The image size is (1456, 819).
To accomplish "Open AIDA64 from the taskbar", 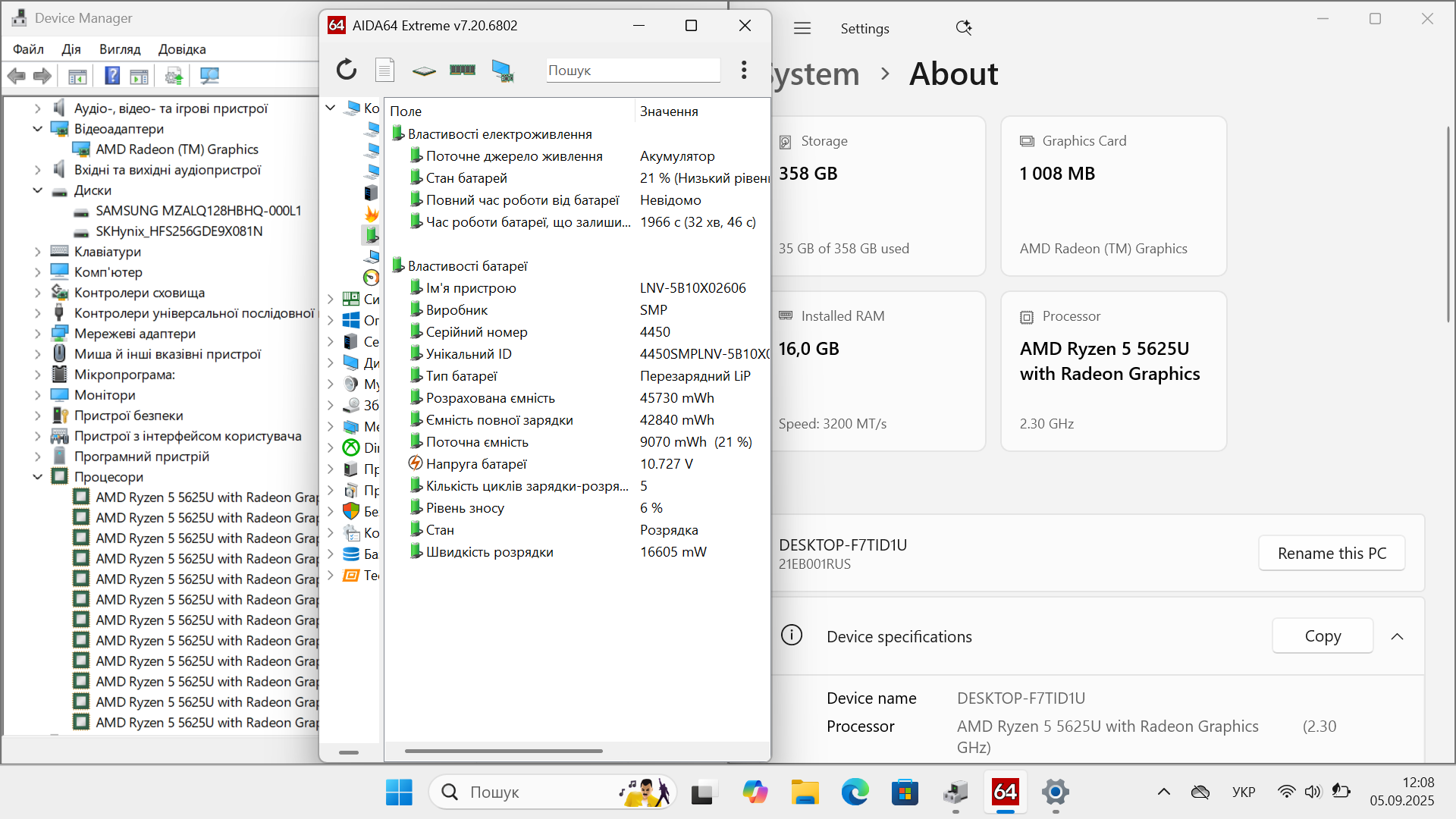I will click(x=1005, y=792).
